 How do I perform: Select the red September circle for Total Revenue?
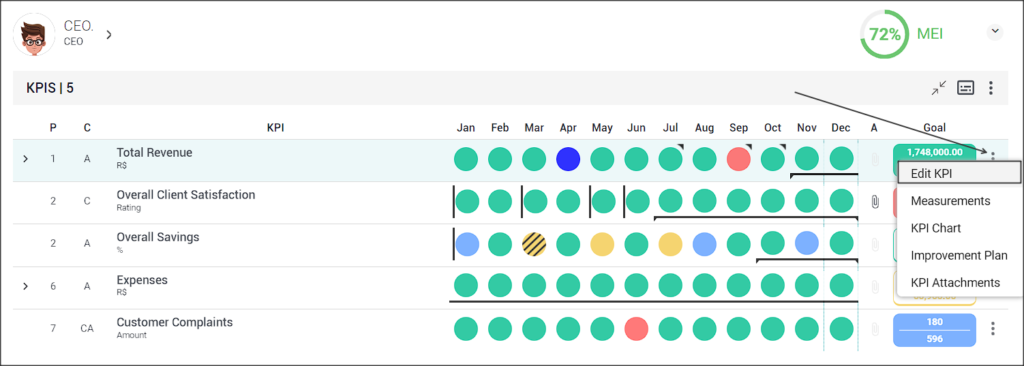pyautogui.click(x=739, y=159)
